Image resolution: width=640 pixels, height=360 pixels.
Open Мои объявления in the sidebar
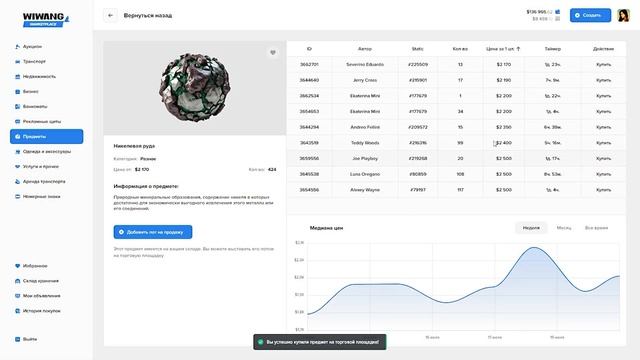coord(41,296)
